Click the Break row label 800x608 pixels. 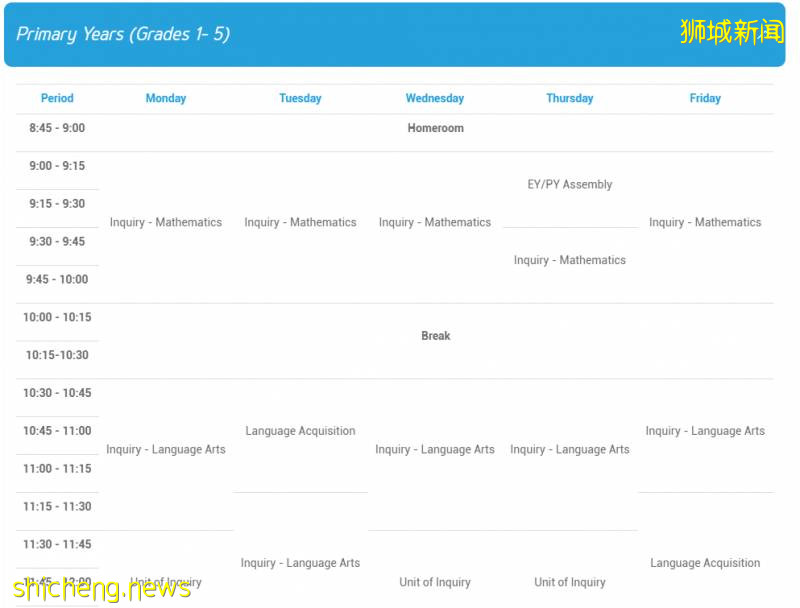click(x=435, y=336)
